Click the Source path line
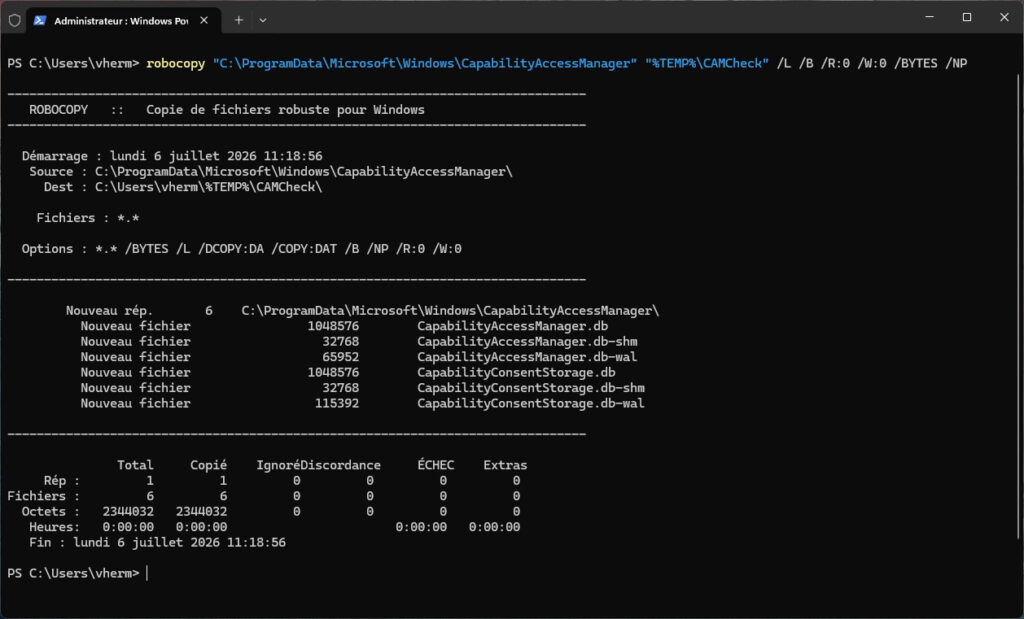 point(270,172)
